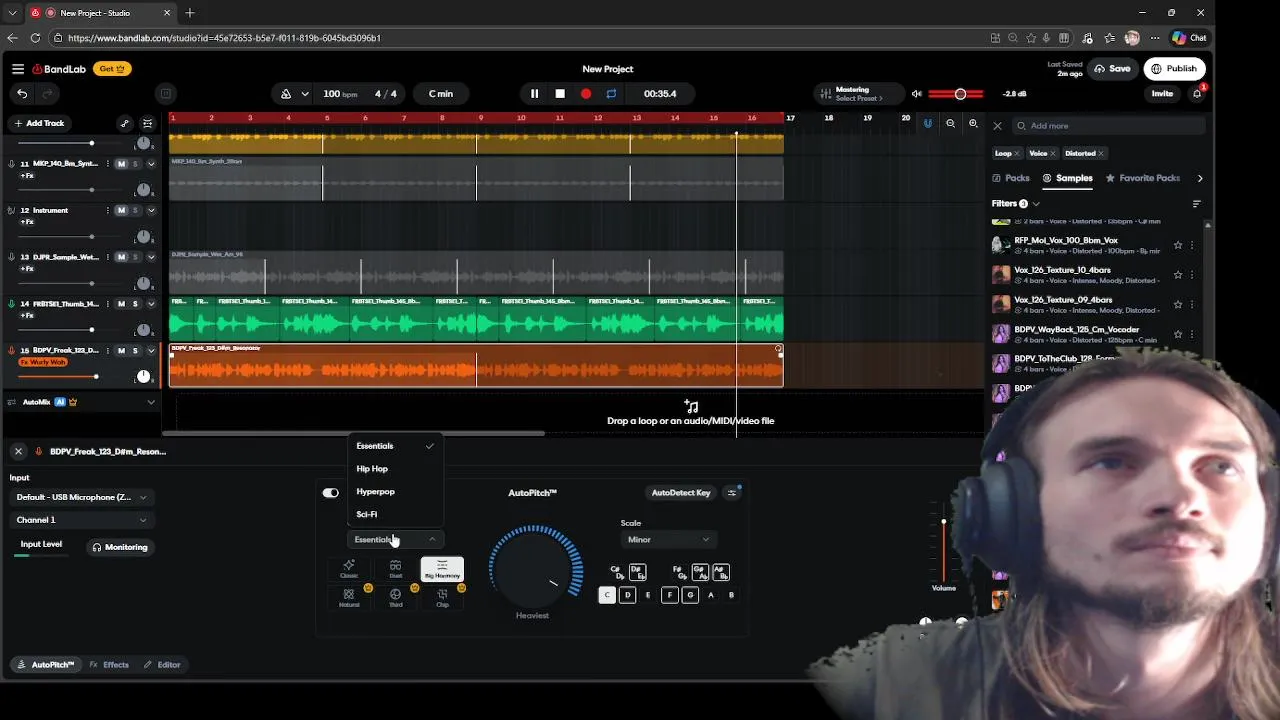1280x720 pixels.
Task: Click the track height icon beside Add Track
Action: pos(148,124)
